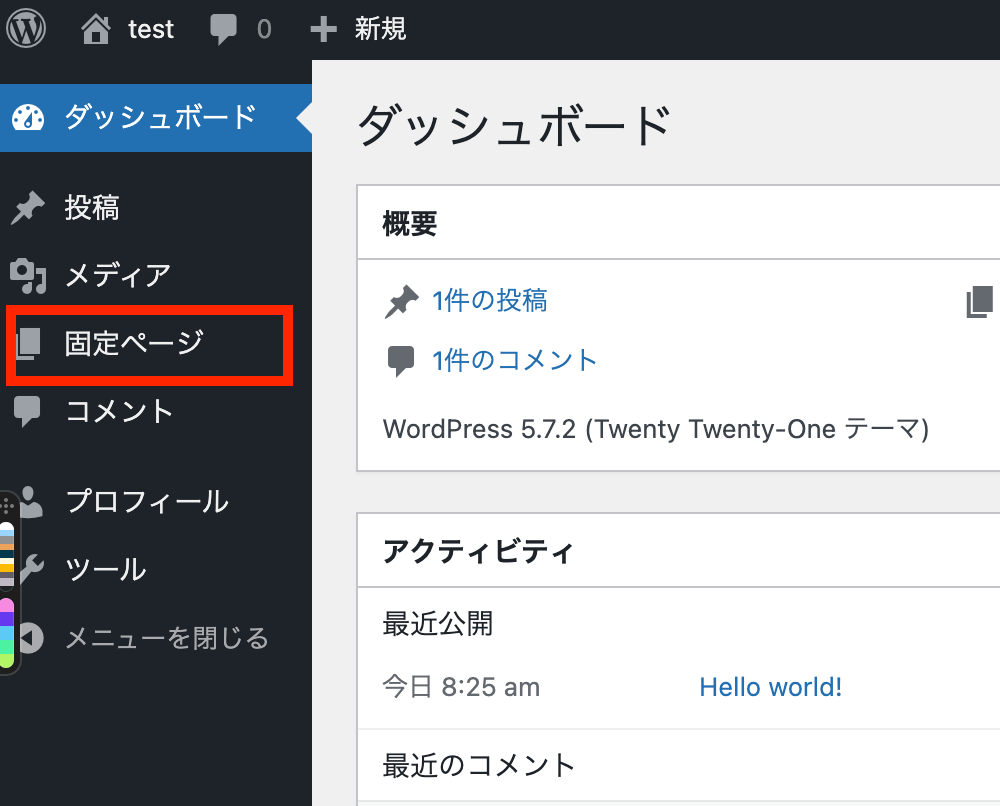The height and width of the screenshot is (806, 1000).
Task: Click the lower purple-and-green gradient overlay widget
Action: pos(7,633)
